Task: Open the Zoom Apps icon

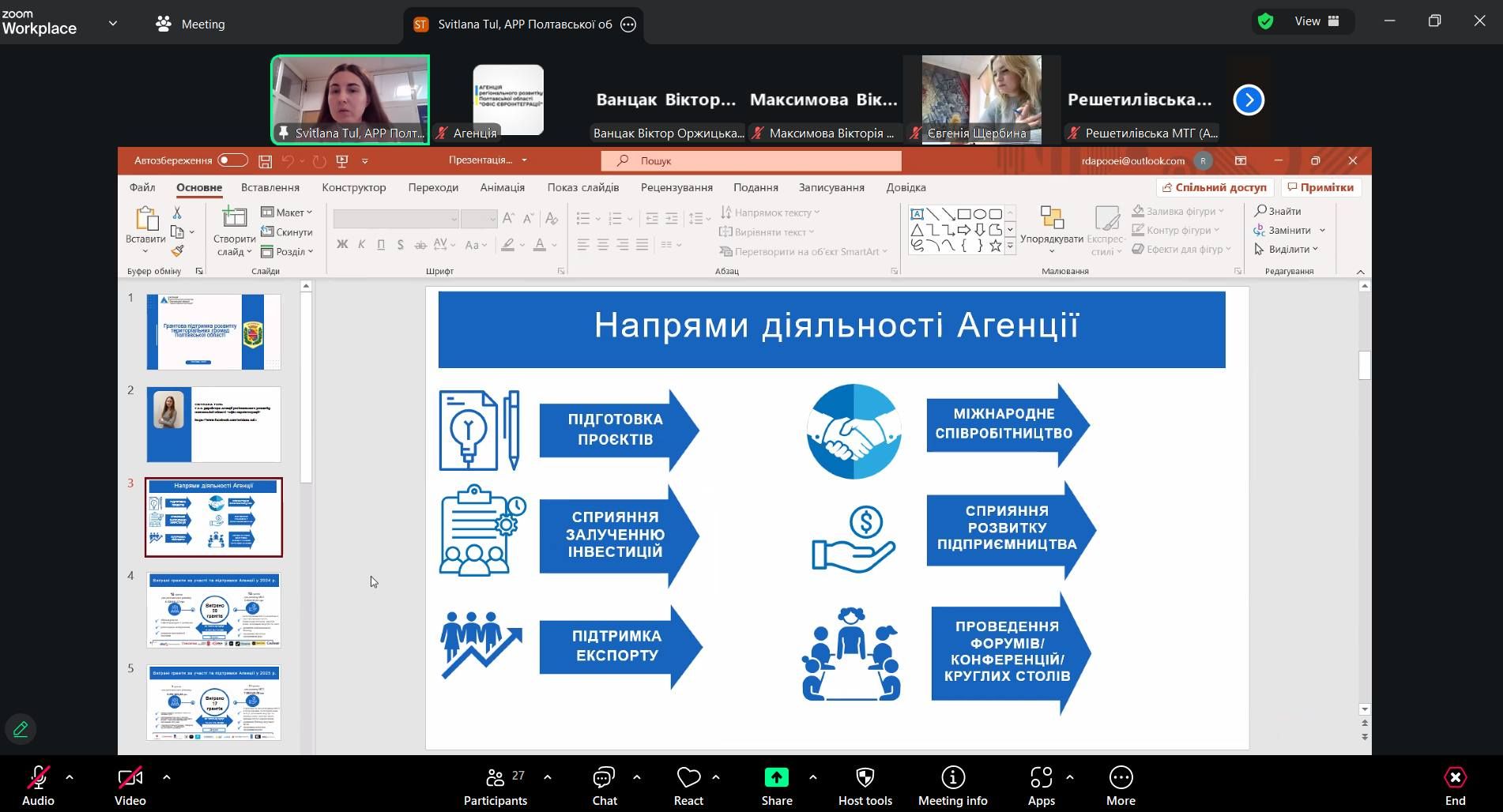Action: pyautogui.click(x=1041, y=778)
